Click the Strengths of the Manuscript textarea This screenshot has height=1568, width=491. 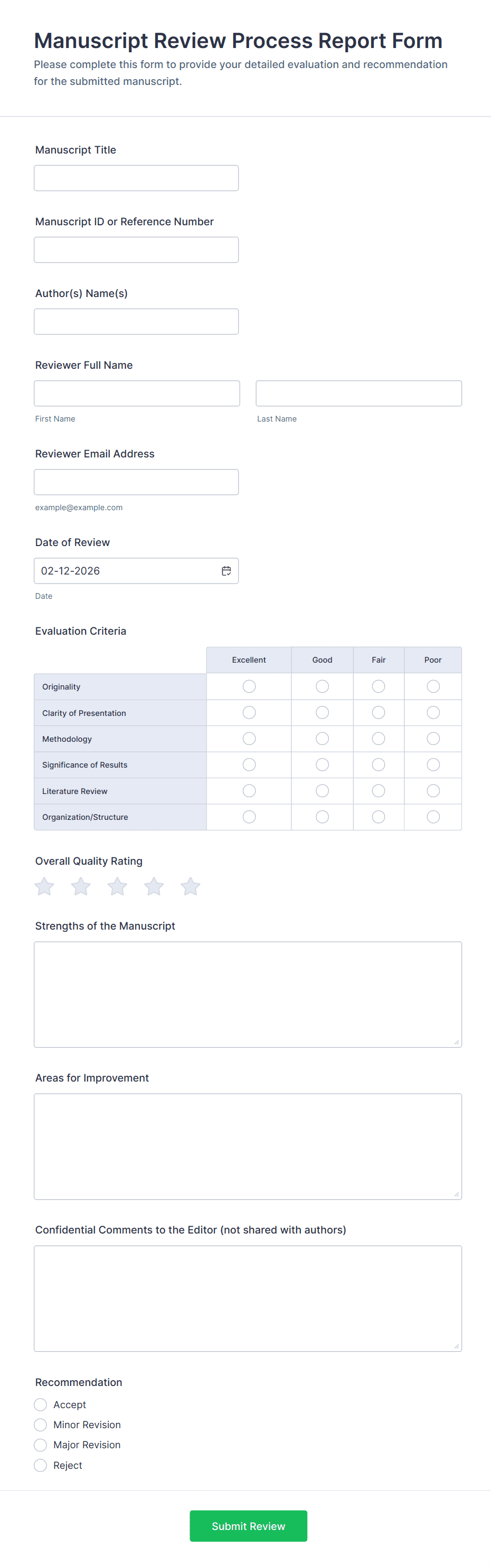[247, 994]
